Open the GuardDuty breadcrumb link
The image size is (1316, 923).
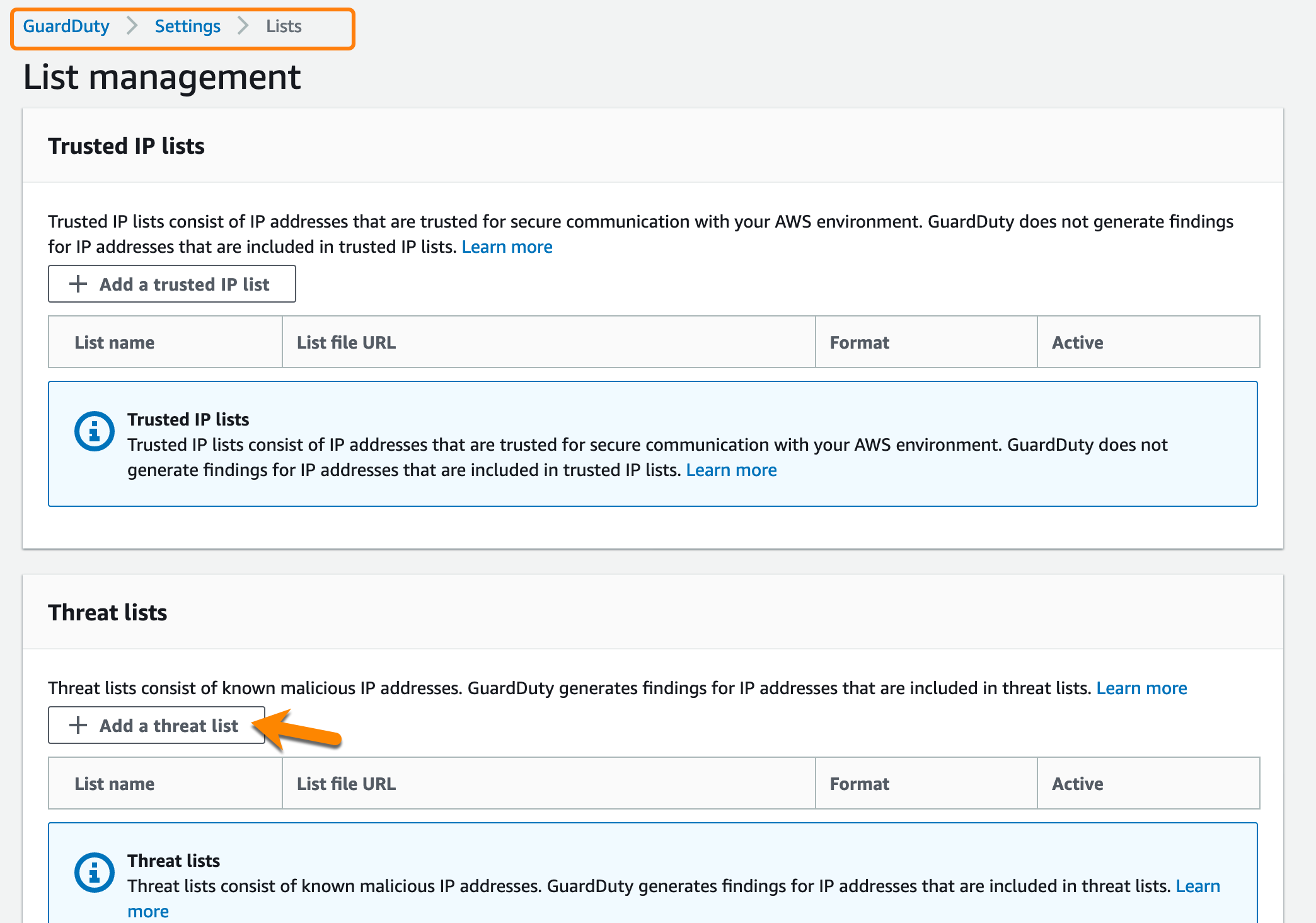click(x=66, y=26)
